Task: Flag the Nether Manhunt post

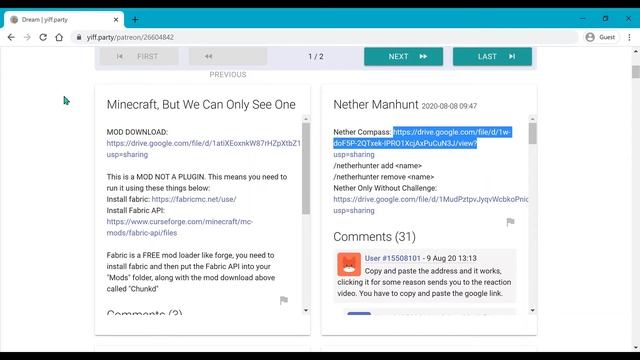Action: point(510,222)
